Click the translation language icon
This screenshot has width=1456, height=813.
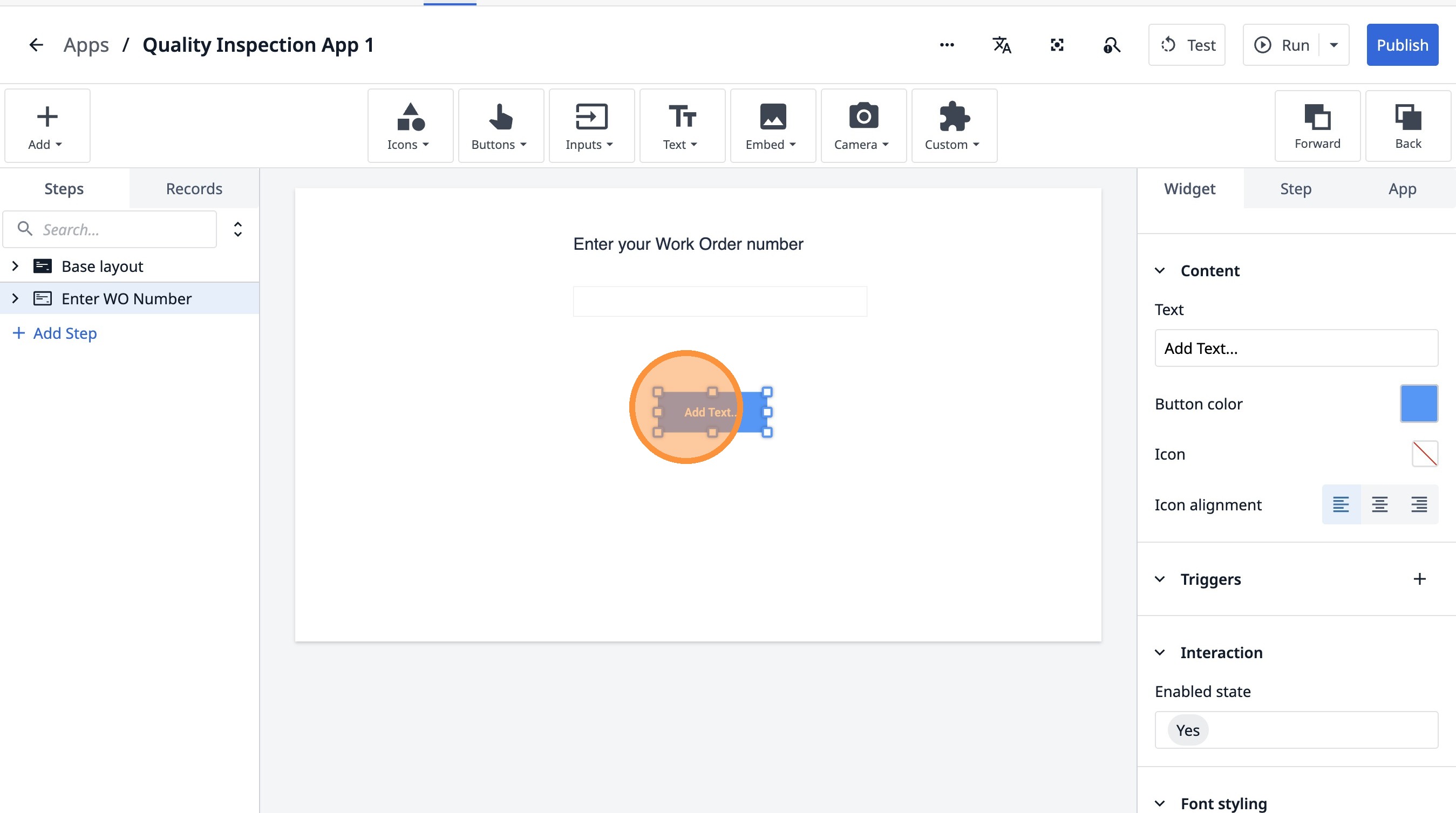[1002, 45]
